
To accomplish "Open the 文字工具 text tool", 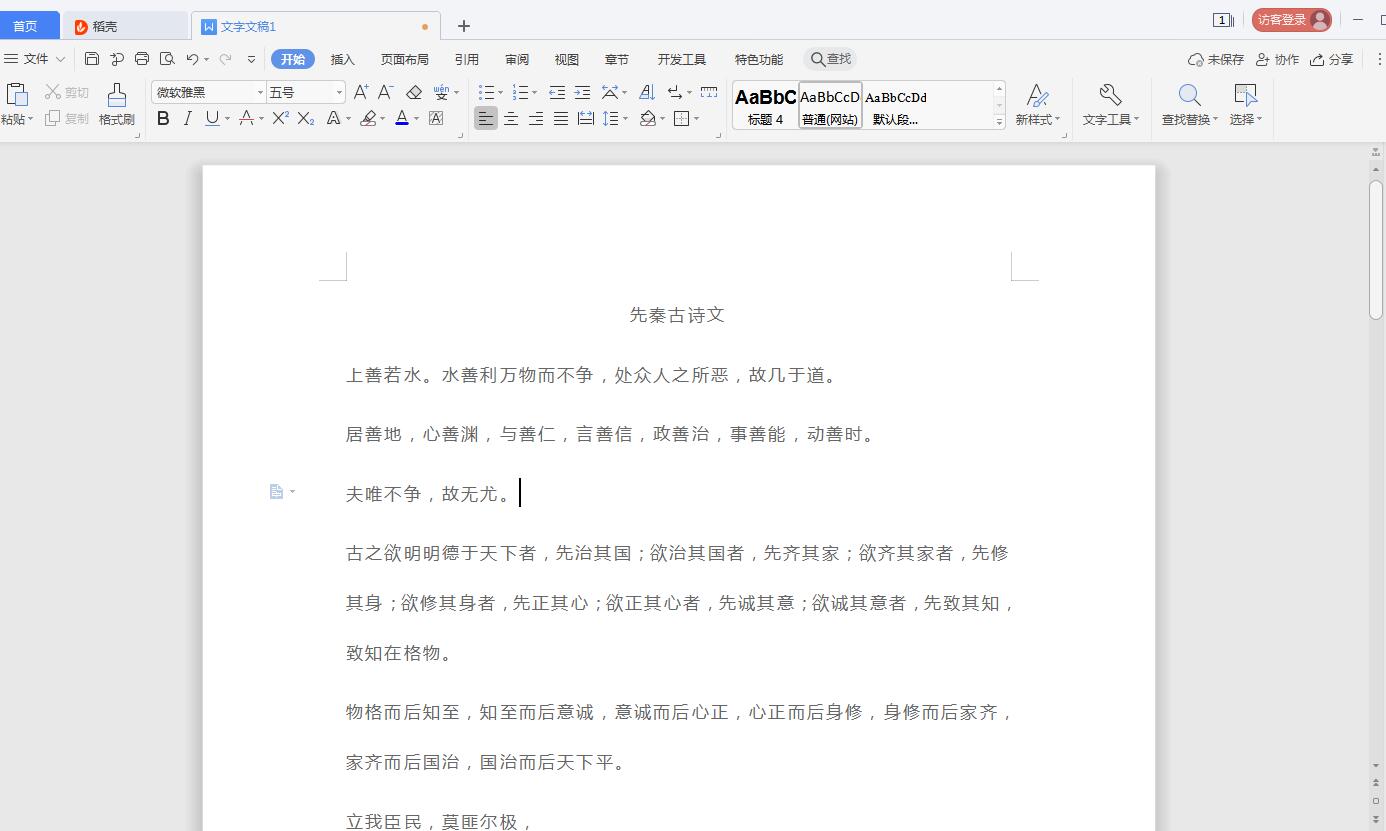I will (x=1110, y=105).
